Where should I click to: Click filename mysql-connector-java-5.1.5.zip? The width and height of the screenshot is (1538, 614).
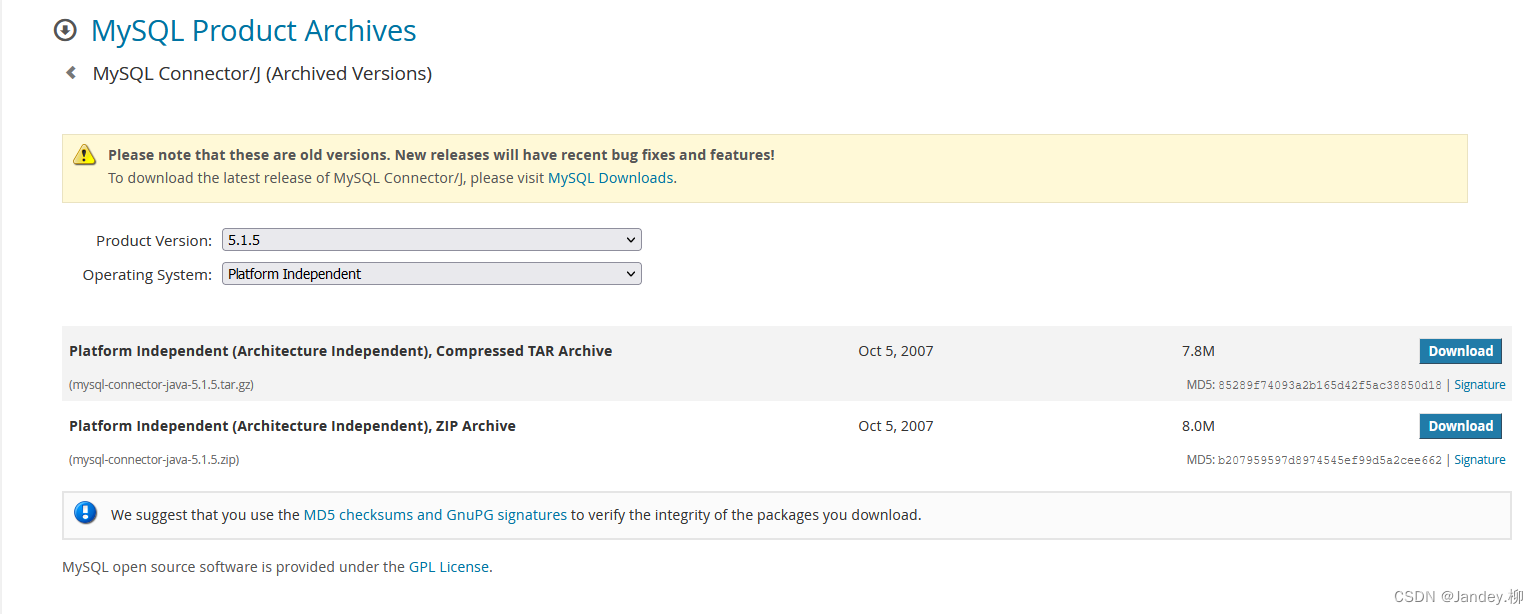(x=154, y=460)
